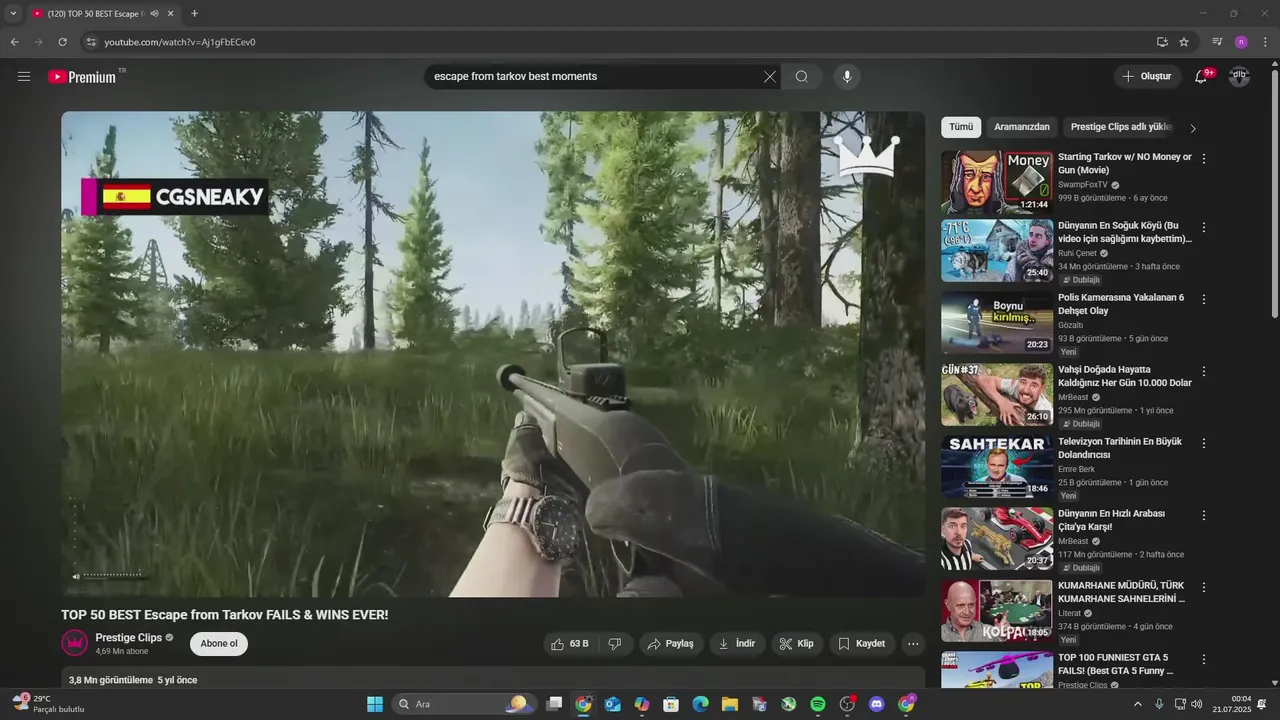Open options for Polis Kamerasına Yakalanan video
Screen dimensions: 1280x720
pyautogui.click(x=1204, y=299)
